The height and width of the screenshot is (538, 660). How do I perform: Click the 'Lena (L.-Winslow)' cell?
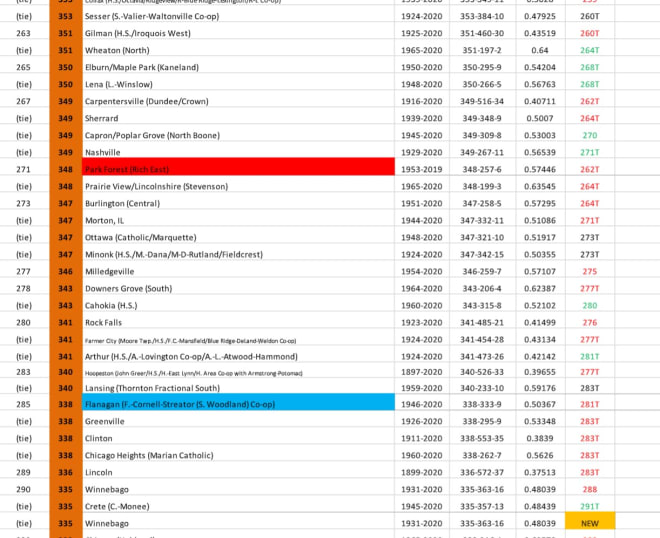pos(238,85)
